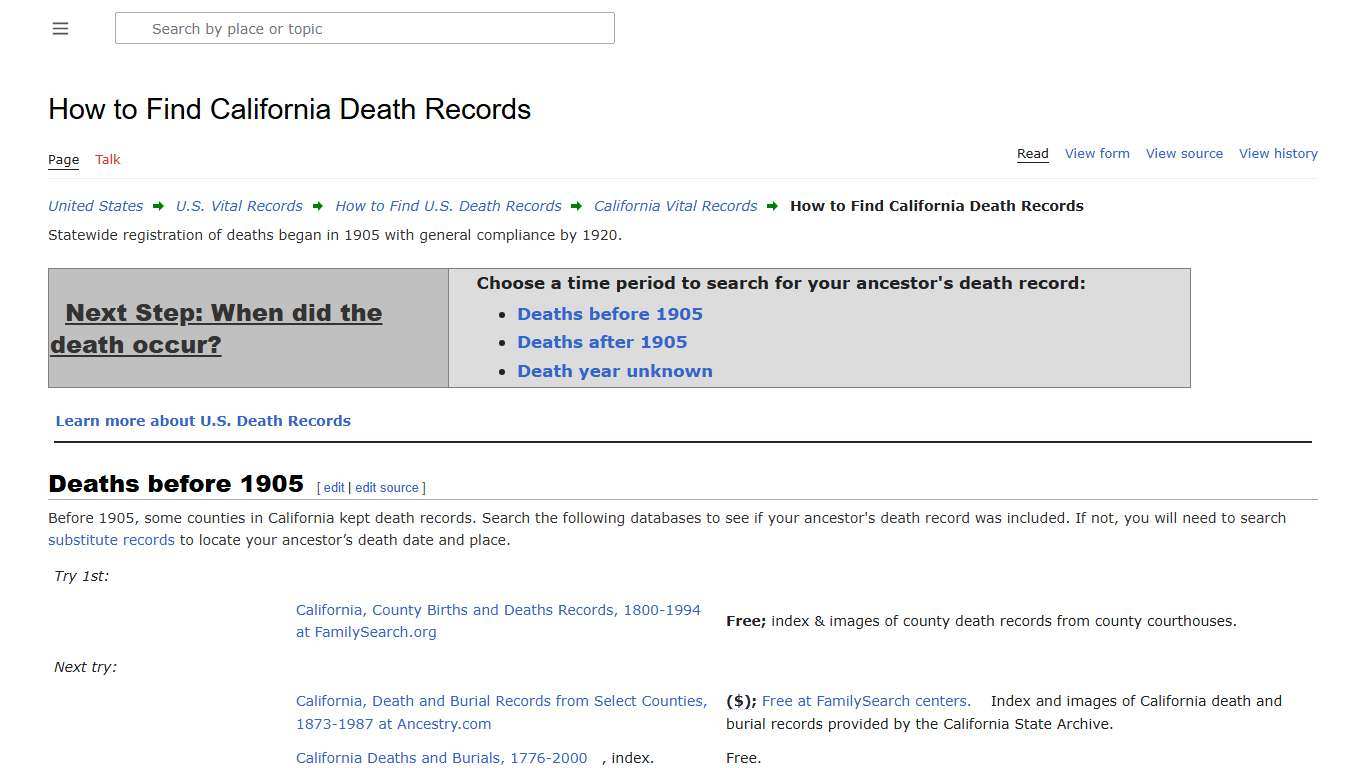Click the search input field

point(364,28)
